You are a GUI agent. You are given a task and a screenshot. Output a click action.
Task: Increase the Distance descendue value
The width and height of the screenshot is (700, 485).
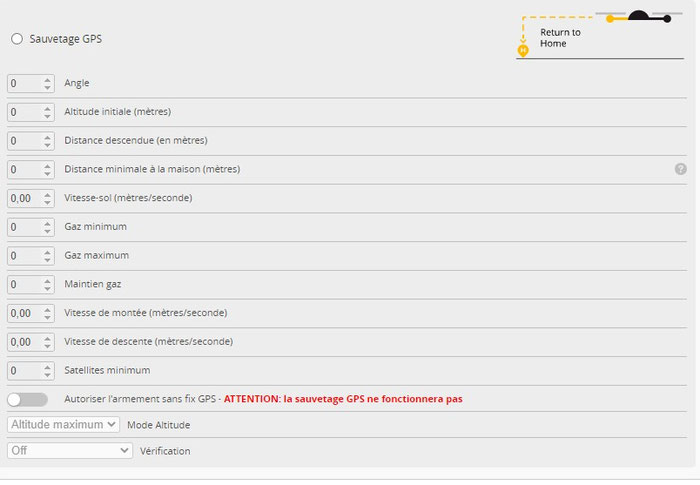[47, 137]
